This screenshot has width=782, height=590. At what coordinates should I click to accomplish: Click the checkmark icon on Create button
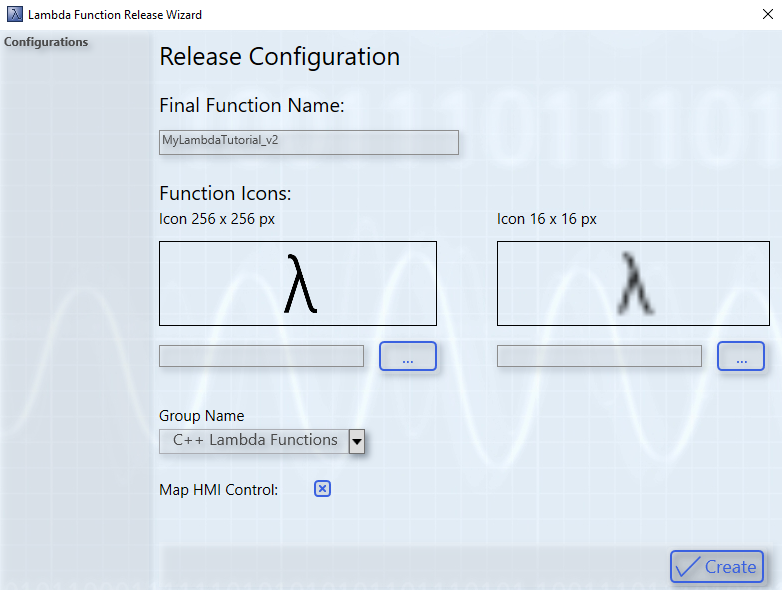click(688, 567)
